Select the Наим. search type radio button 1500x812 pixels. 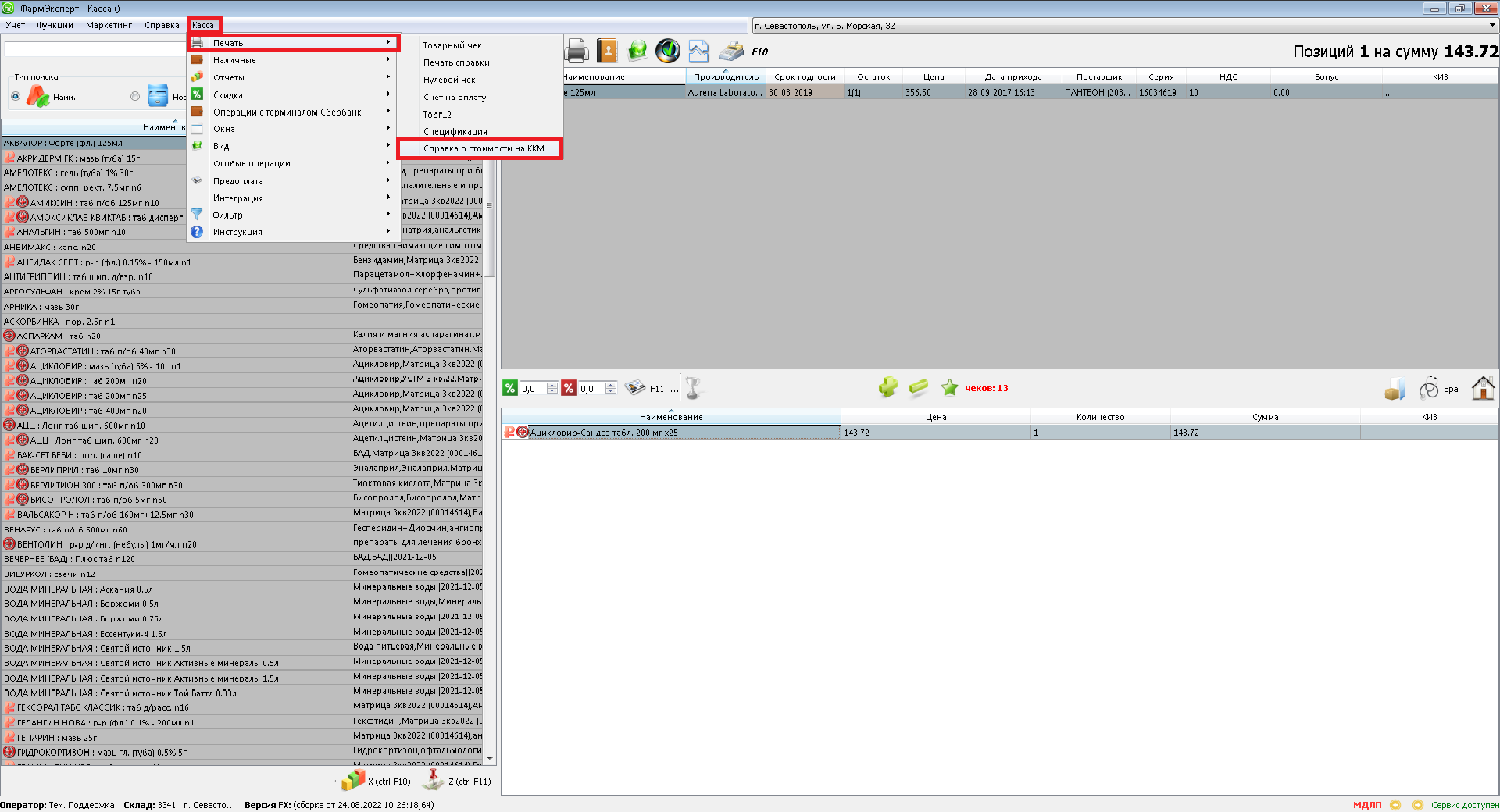16,97
